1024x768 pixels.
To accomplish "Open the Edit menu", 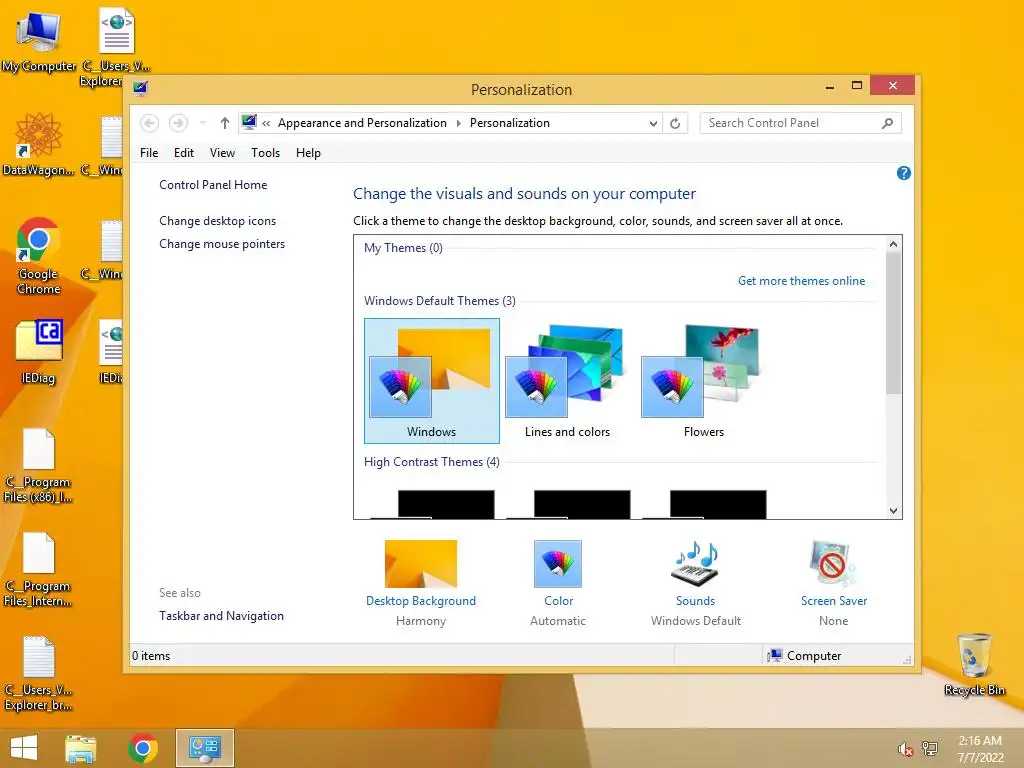I will tap(184, 153).
